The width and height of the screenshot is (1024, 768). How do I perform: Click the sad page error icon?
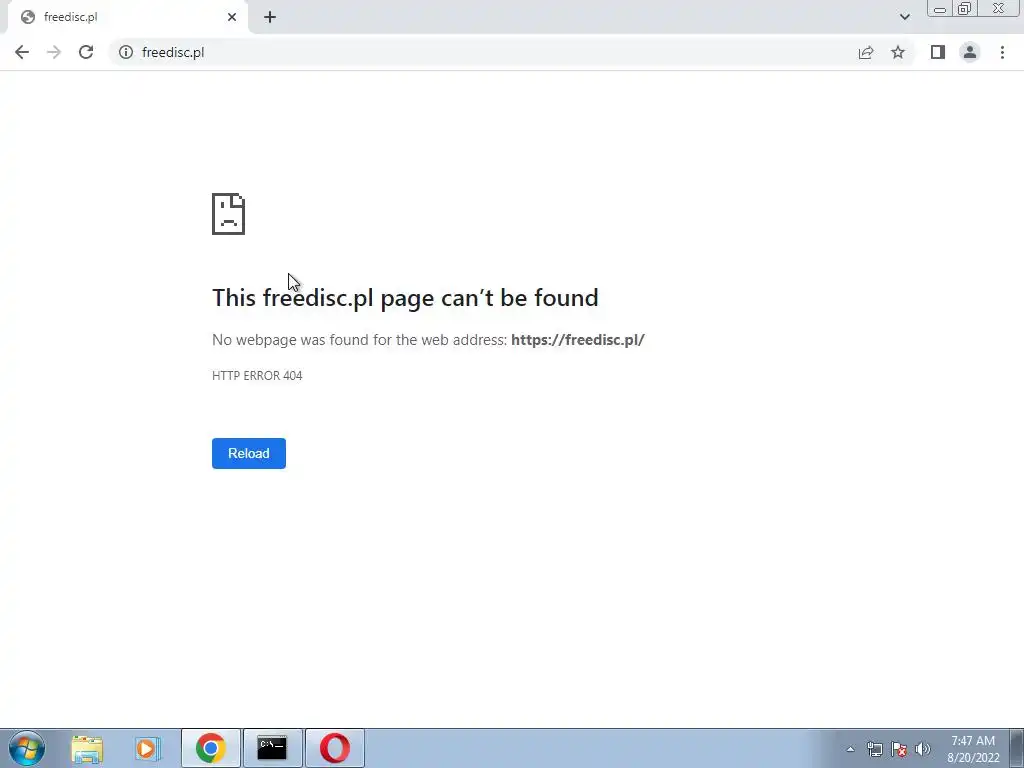point(229,214)
